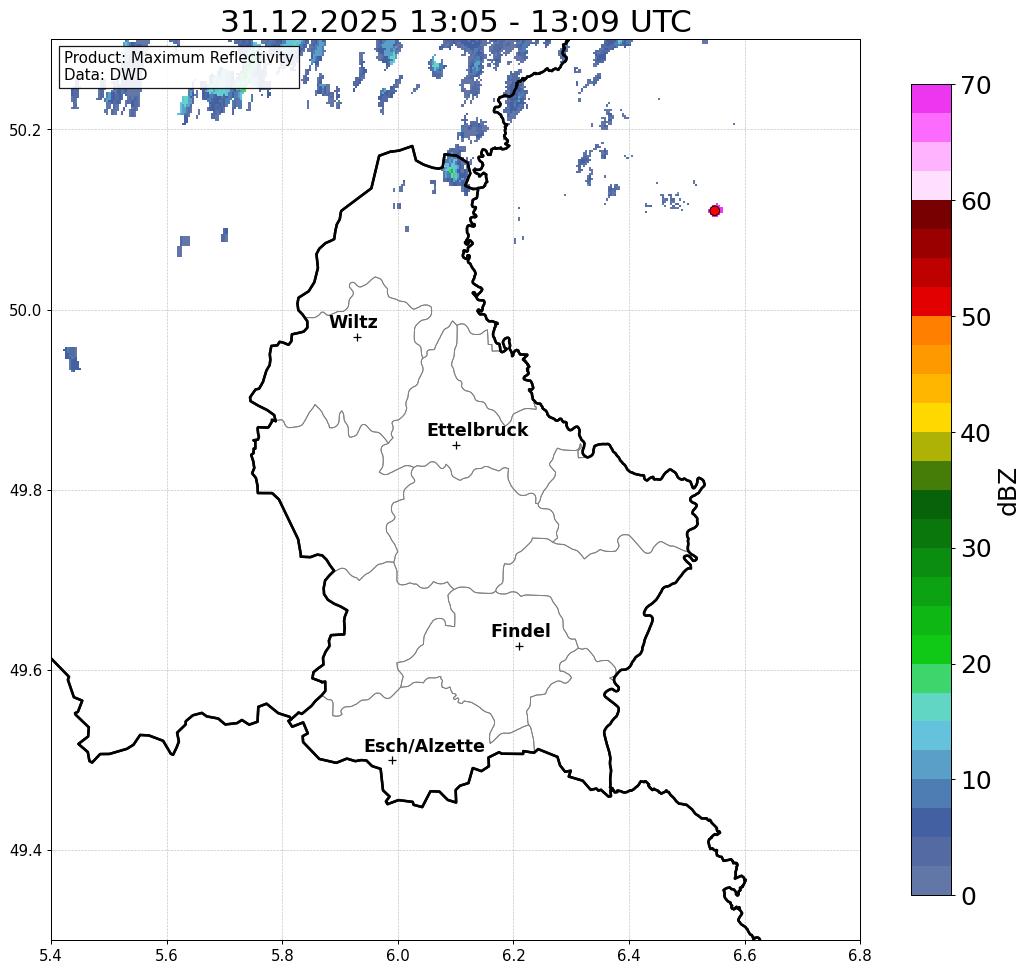The image size is (1029, 973).
Task: Pick the bright red swatch just above 50 dBZ
Action: pyautogui.click(x=931, y=302)
